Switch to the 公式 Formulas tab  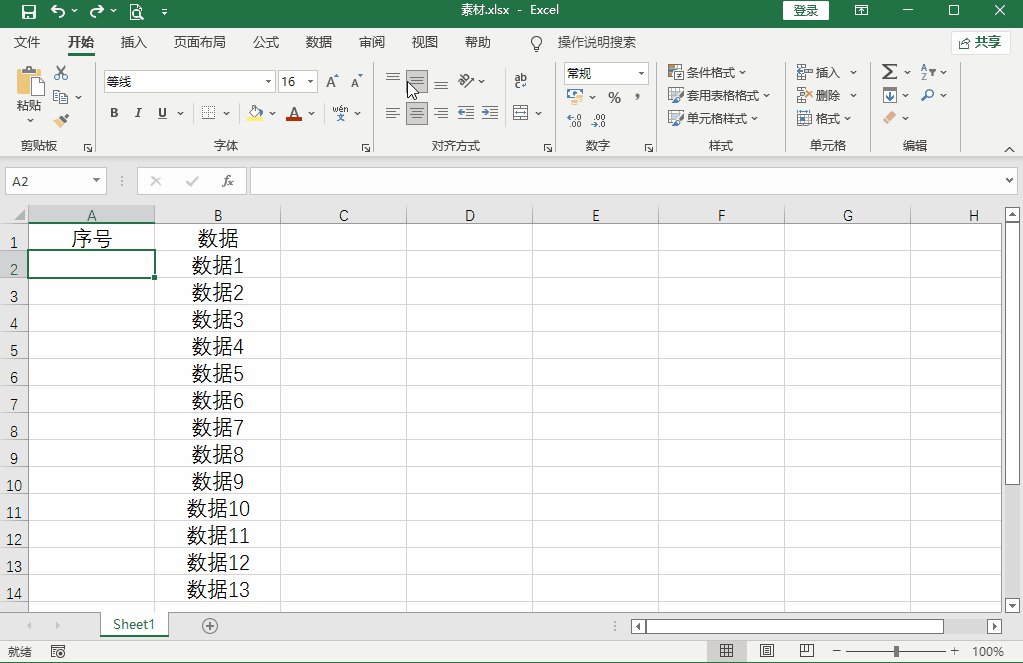pos(266,42)
